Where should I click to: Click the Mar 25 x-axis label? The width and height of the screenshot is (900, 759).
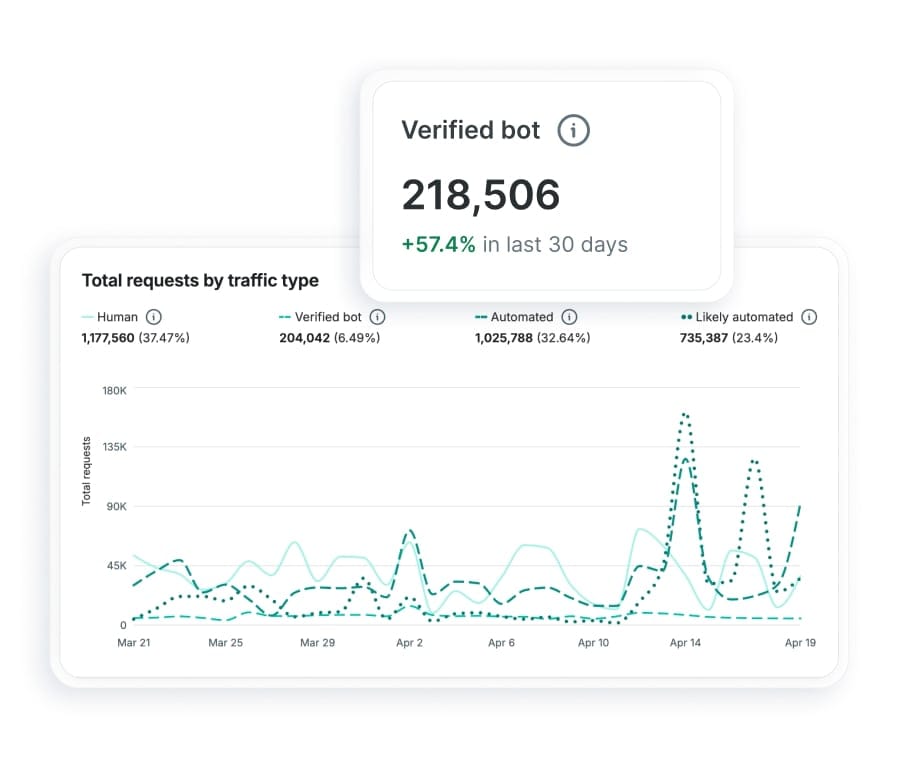coord(226,643)
